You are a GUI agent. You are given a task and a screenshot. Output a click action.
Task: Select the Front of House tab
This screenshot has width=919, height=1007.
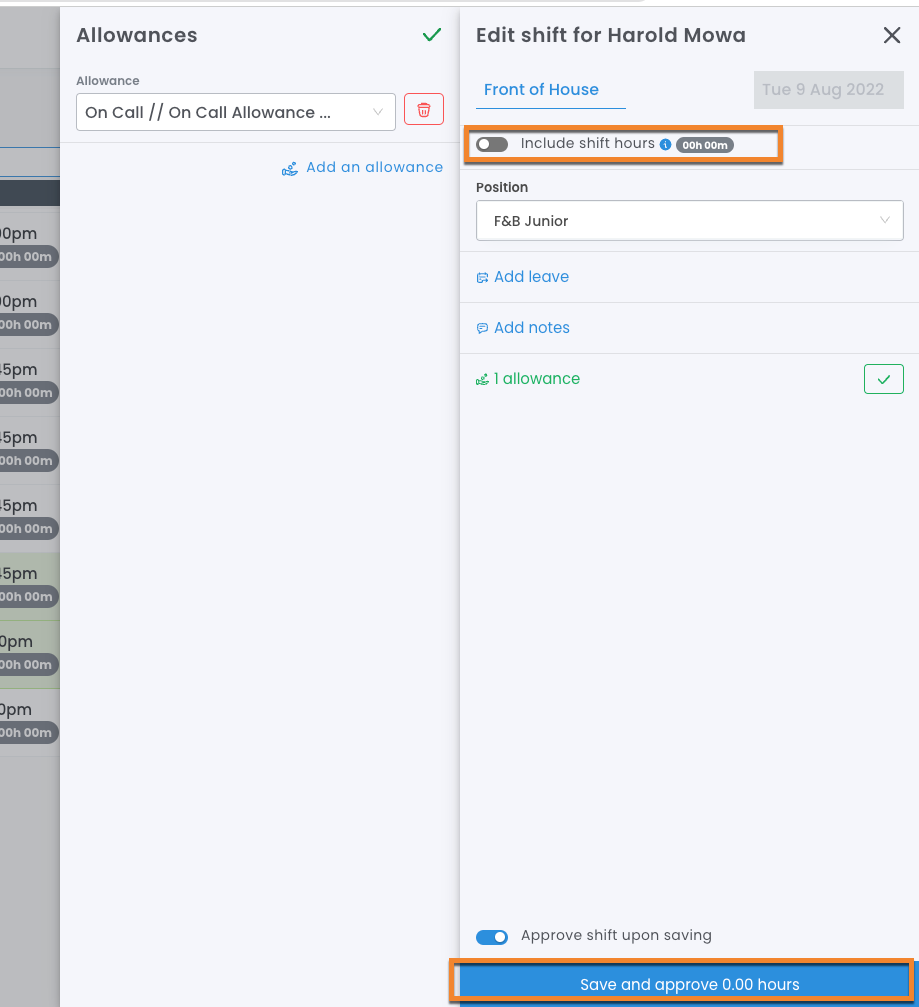[541, 90]
